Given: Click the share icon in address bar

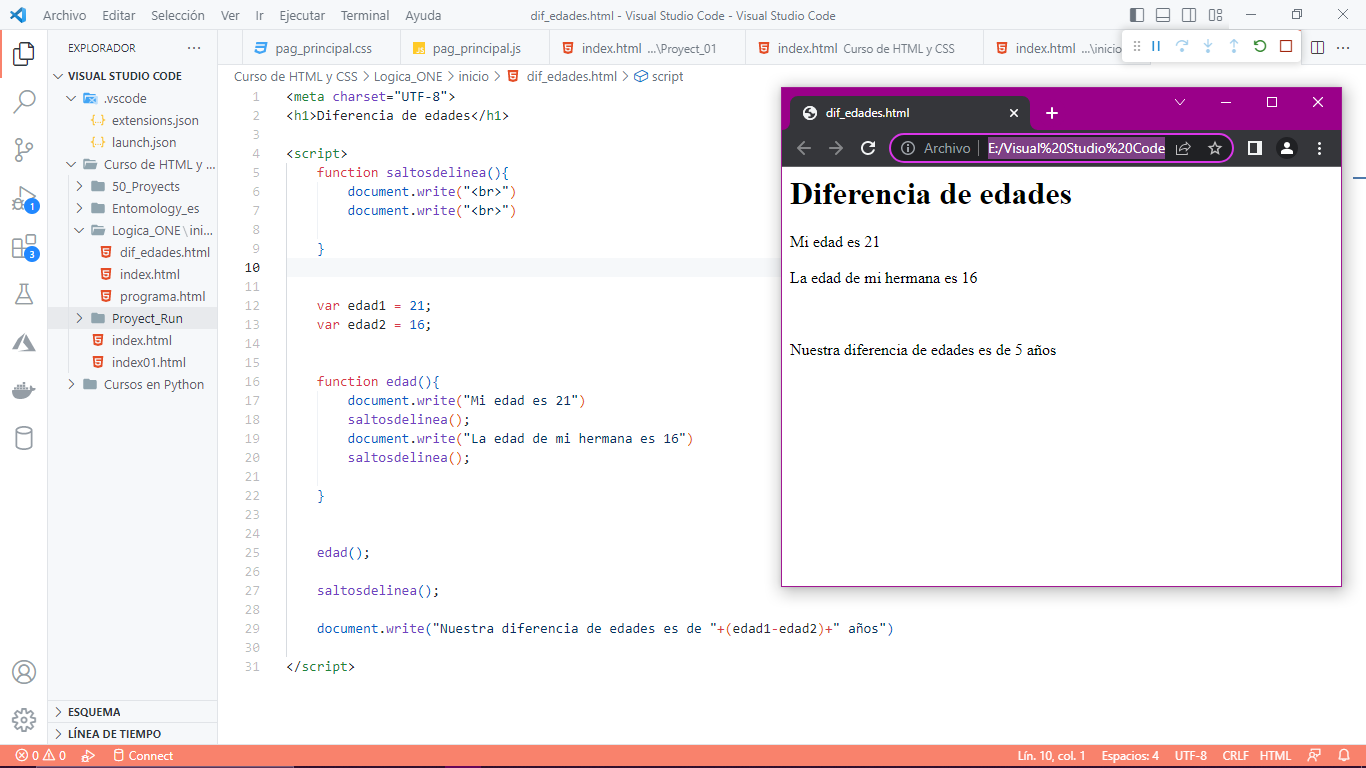Looking at the screenshot, I should coord(1183,148).
